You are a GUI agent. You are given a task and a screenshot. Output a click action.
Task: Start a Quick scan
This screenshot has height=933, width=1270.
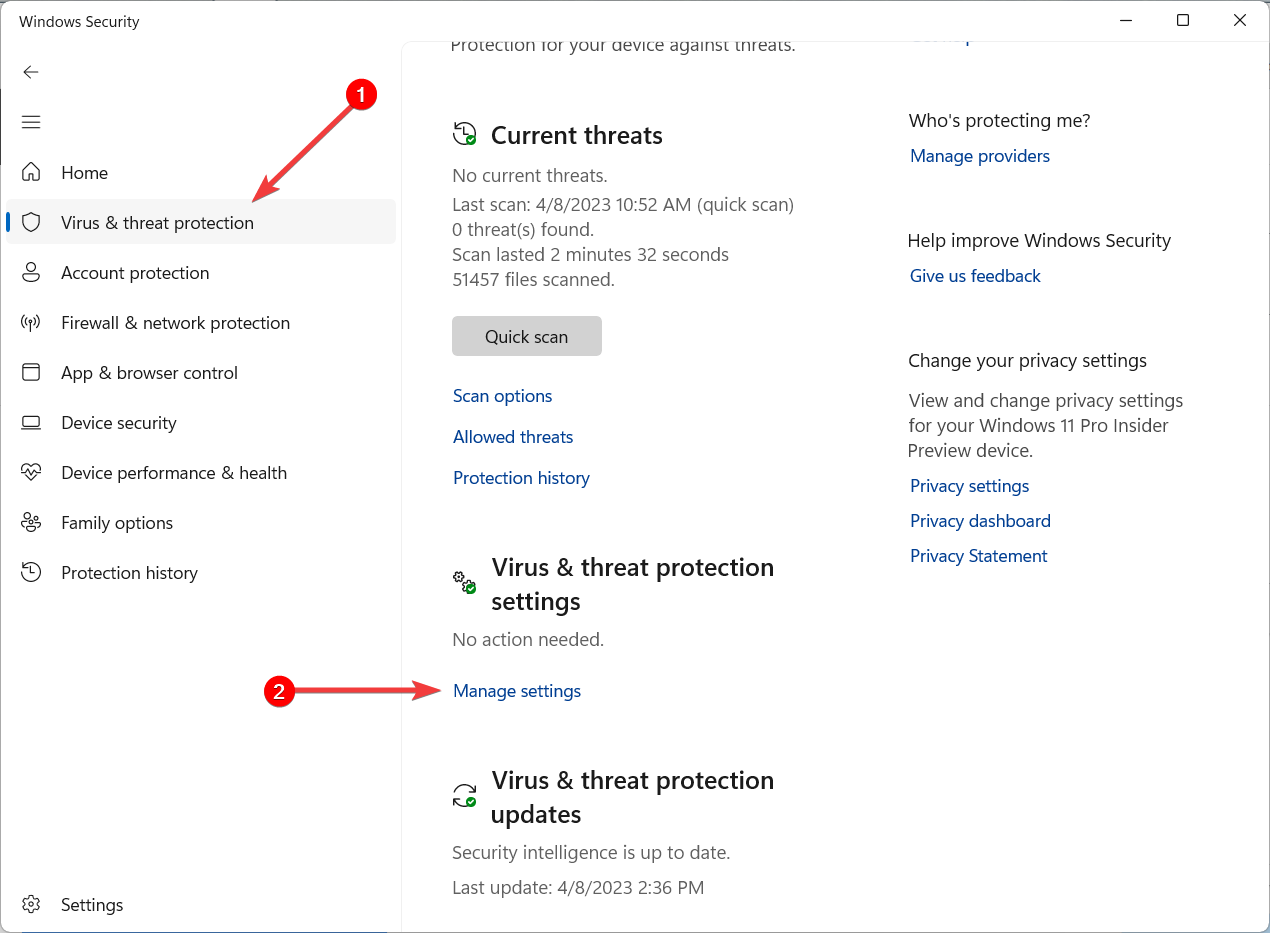[x=526, y=337]
